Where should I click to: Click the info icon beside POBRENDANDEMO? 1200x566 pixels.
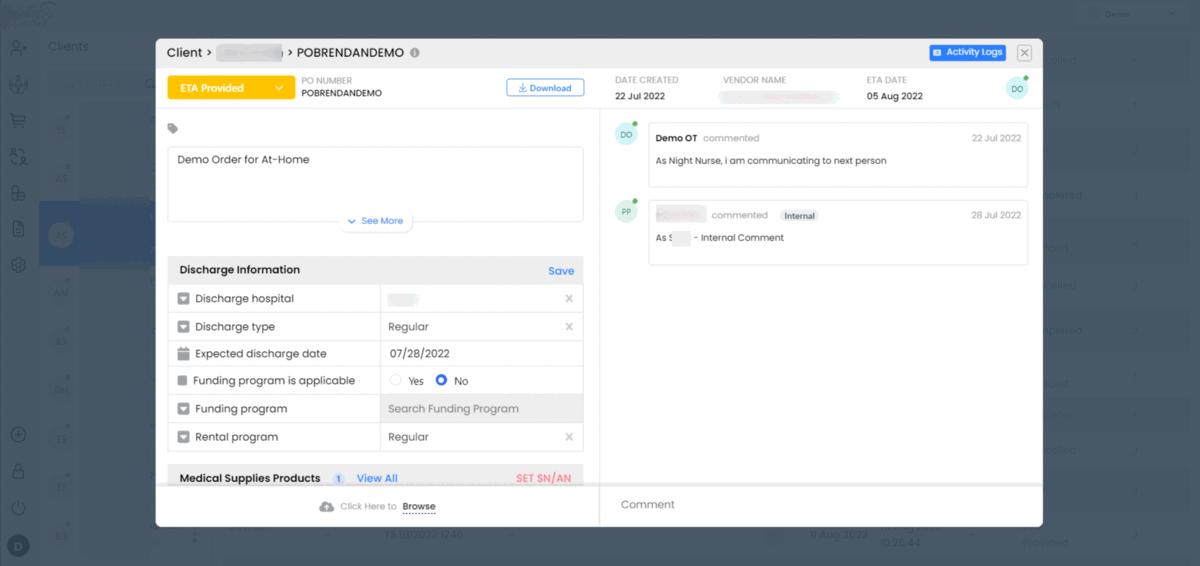point(415,53)
